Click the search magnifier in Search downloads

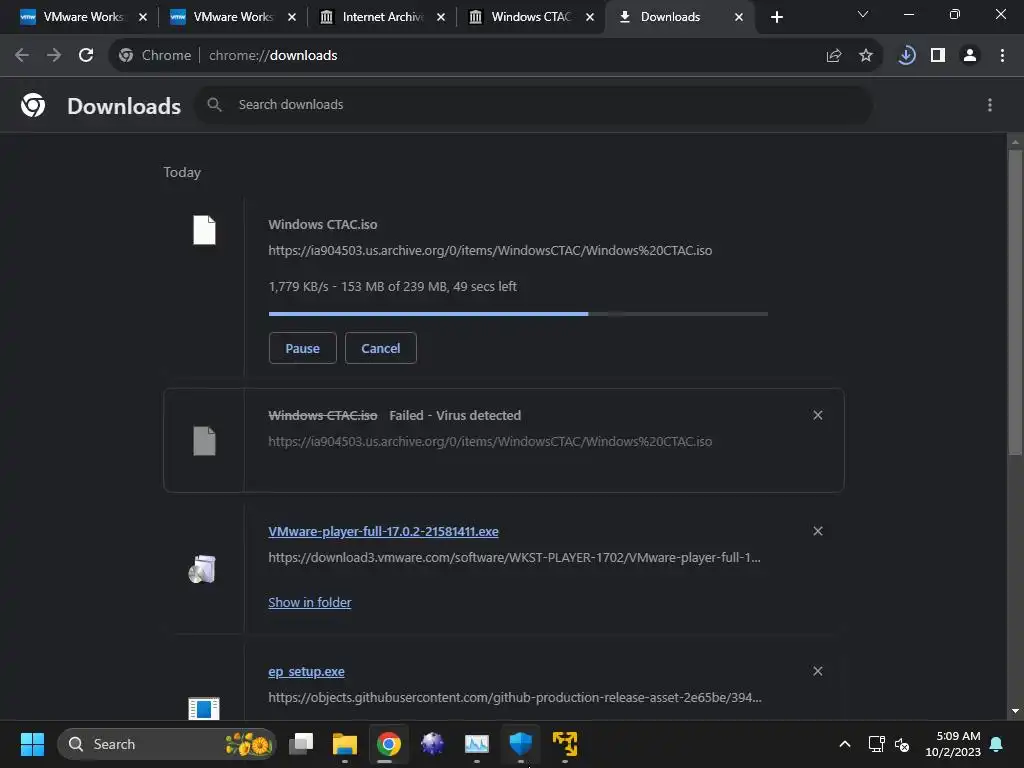214,104
